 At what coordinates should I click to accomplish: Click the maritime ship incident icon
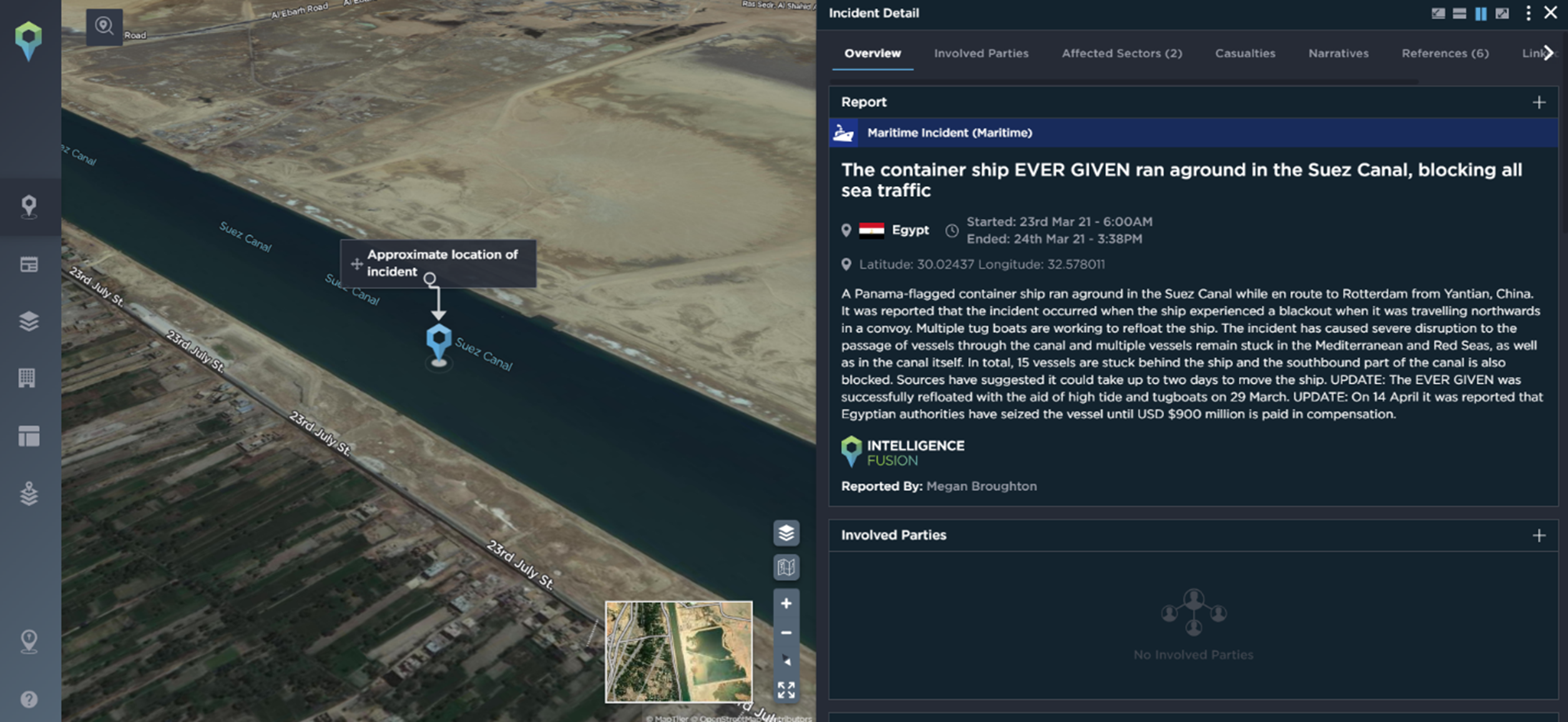pyautogui.click(x=843, y=132)
